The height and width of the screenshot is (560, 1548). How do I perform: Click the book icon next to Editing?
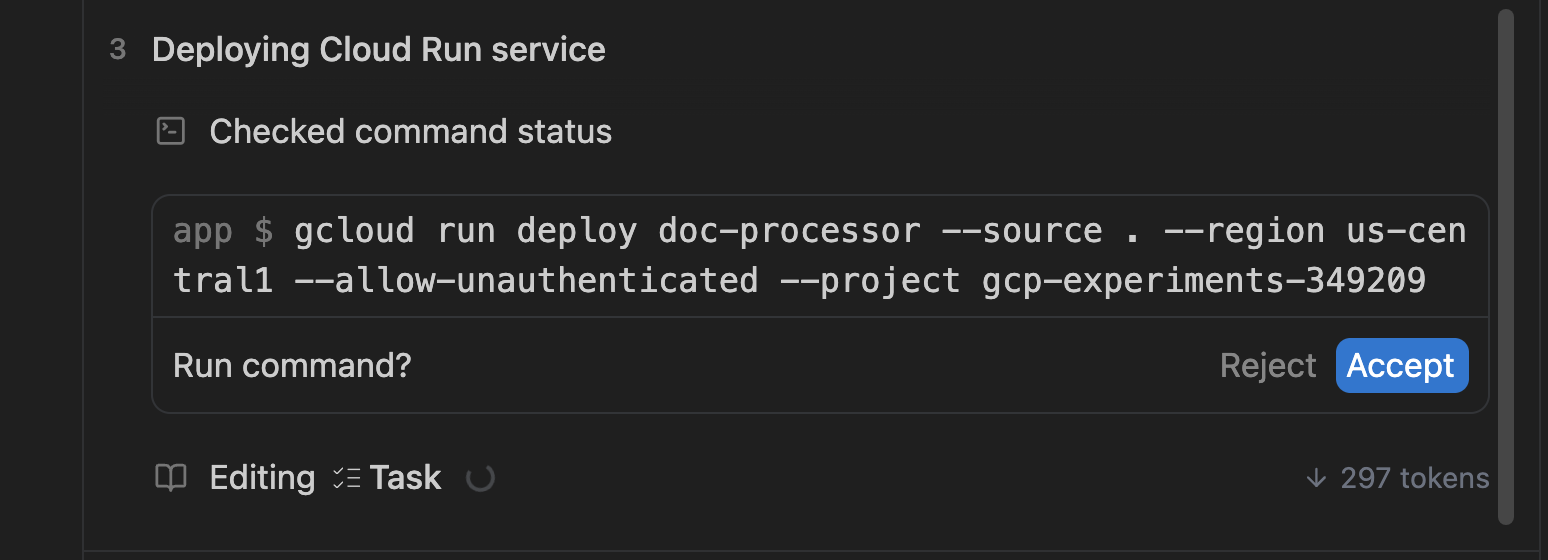point(171,478)
